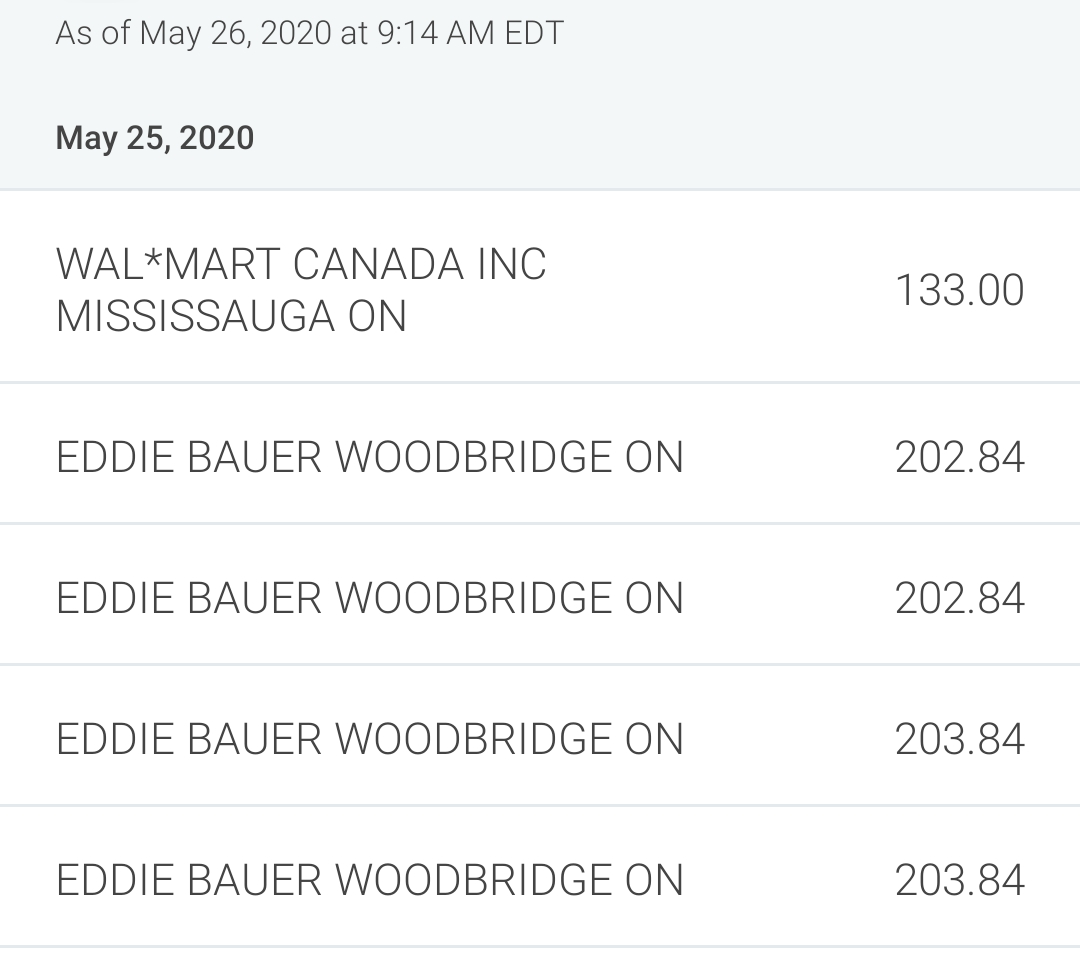Viewport: 1080px width, 973px height.
Task: Open the first EDDIE BAUER 203.84 transaction
Action: click(540, 735)
